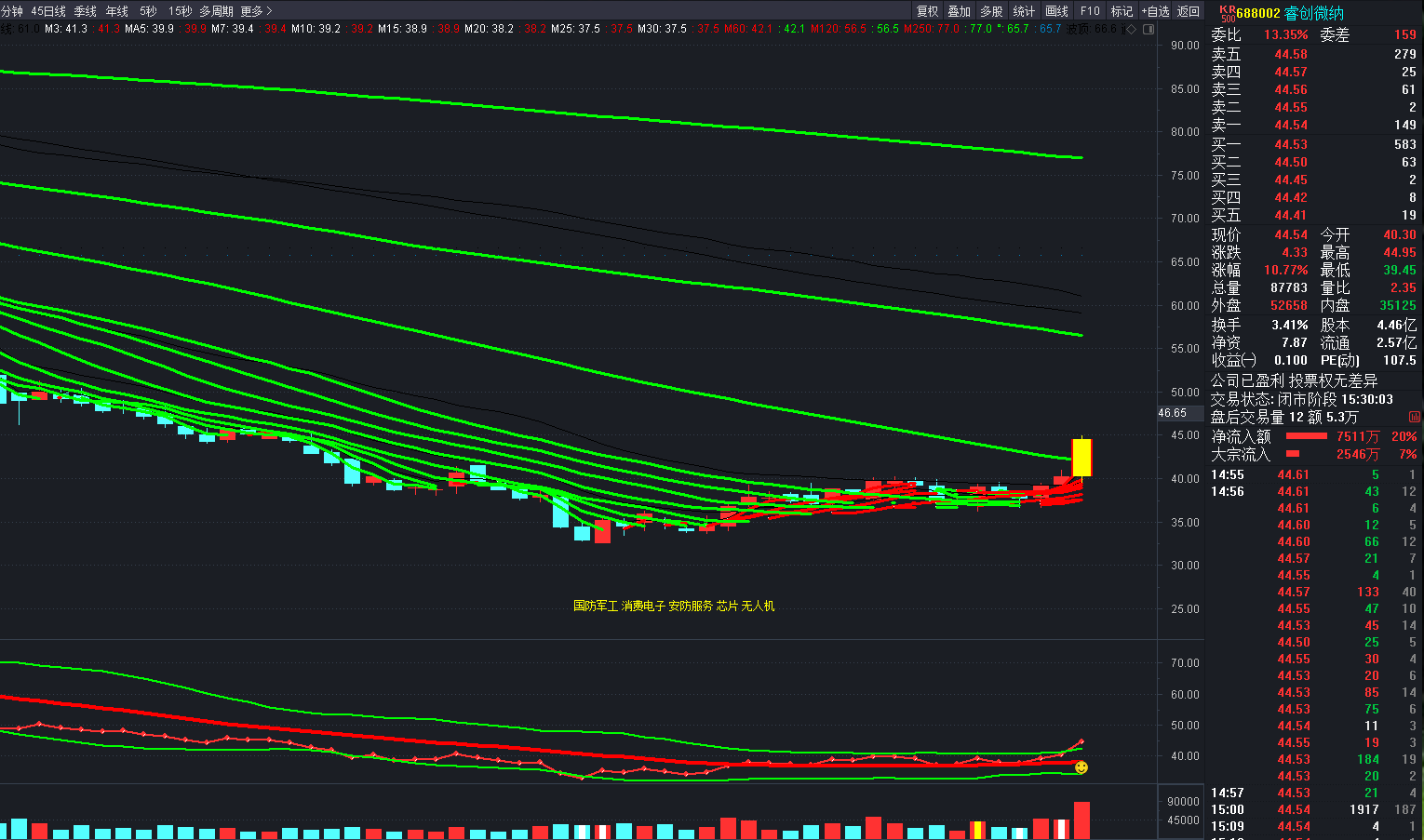Click 卖四 ask price 44.57
The image size is (1424, 840).
click(1291, 72)
